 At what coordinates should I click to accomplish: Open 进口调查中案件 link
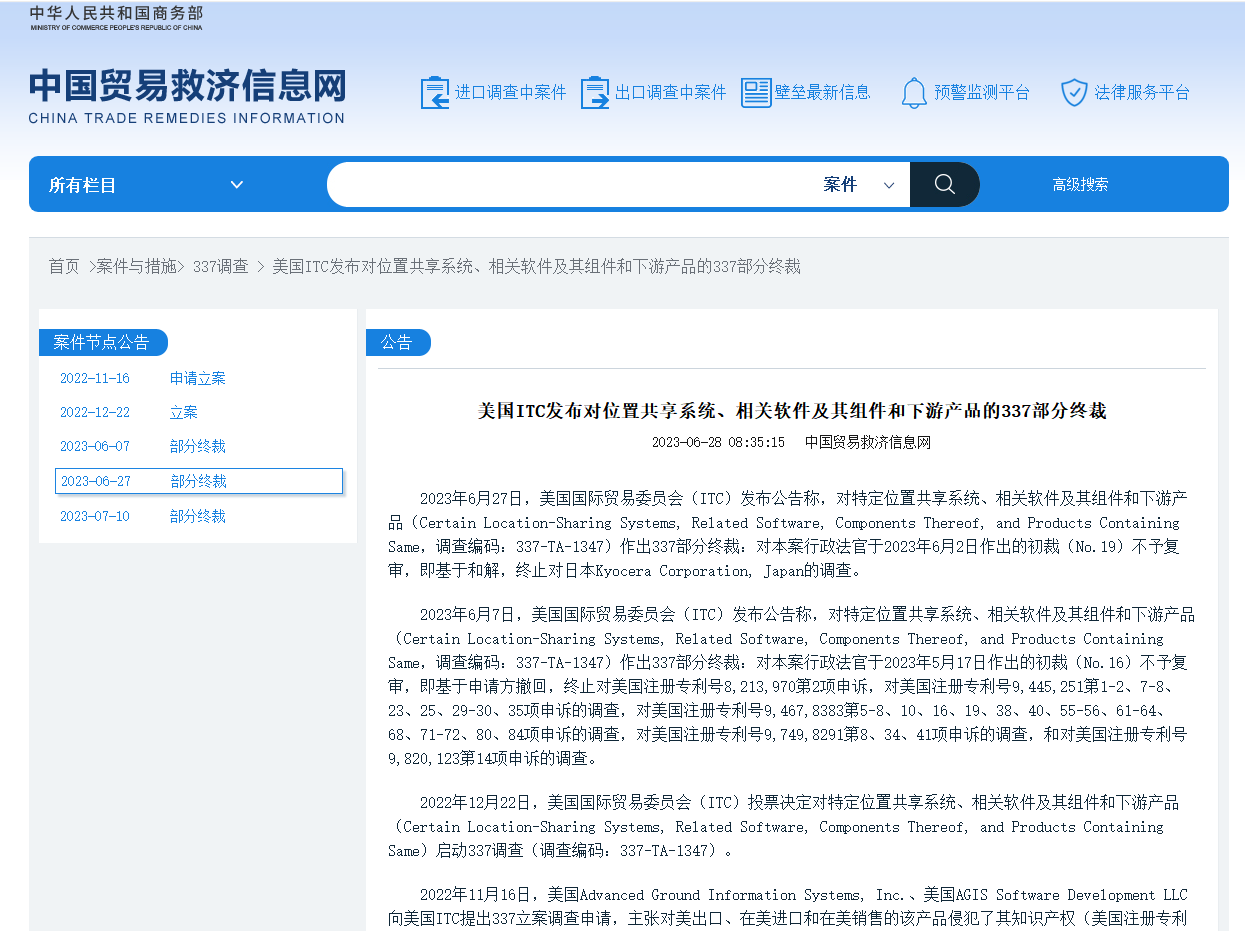coord(511,92)
